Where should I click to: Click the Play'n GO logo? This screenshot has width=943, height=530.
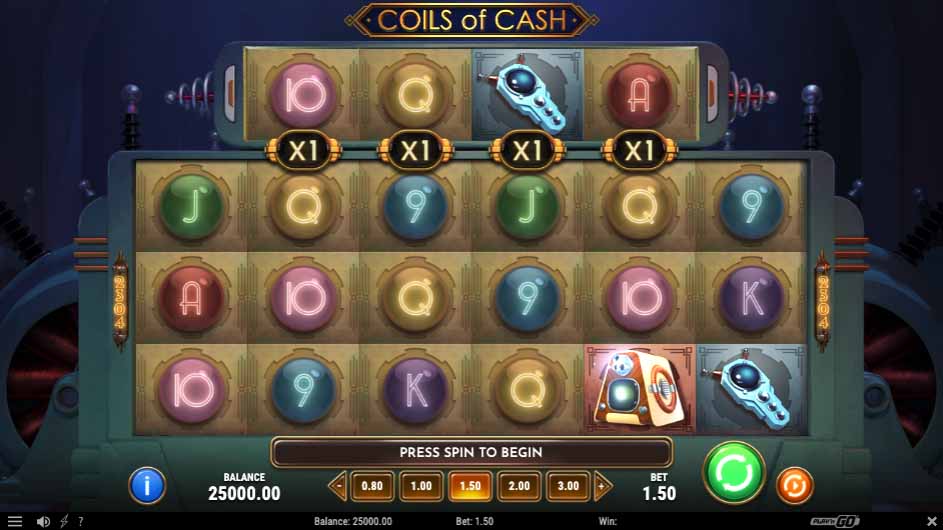coord(834,521)
